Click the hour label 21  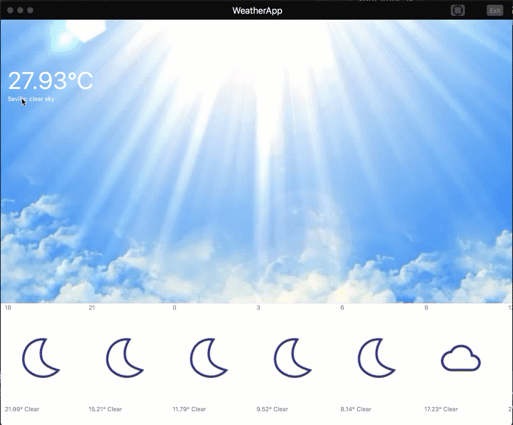(x=92, y=308)
